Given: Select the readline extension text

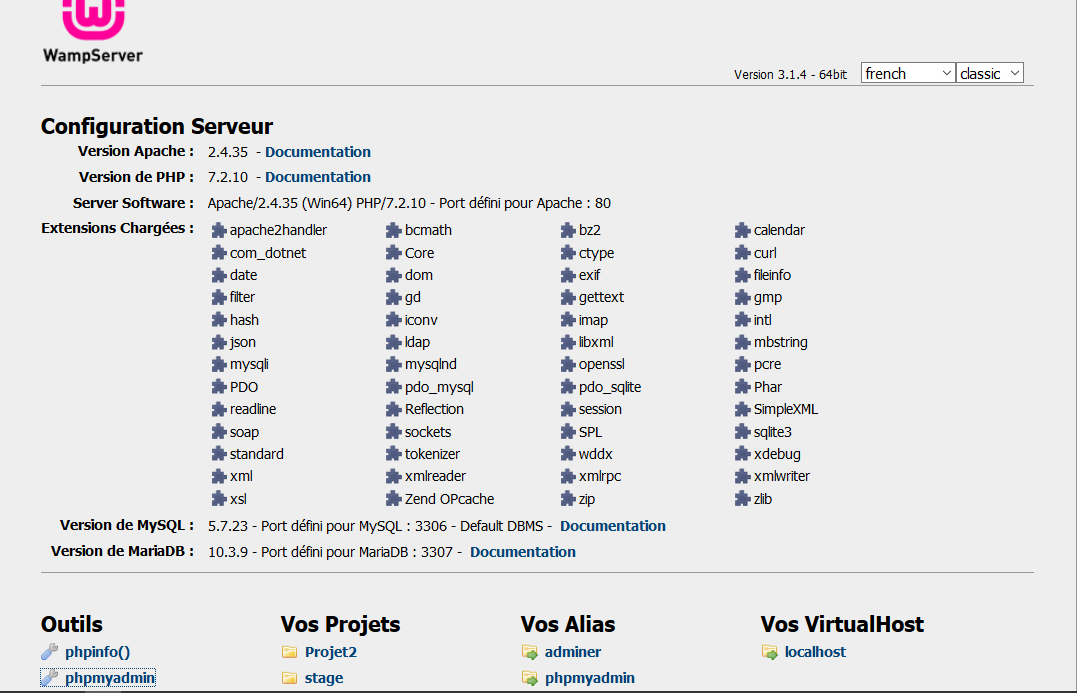Looking at the screenshot, I should pyautogui.click(x=253, y=409).
